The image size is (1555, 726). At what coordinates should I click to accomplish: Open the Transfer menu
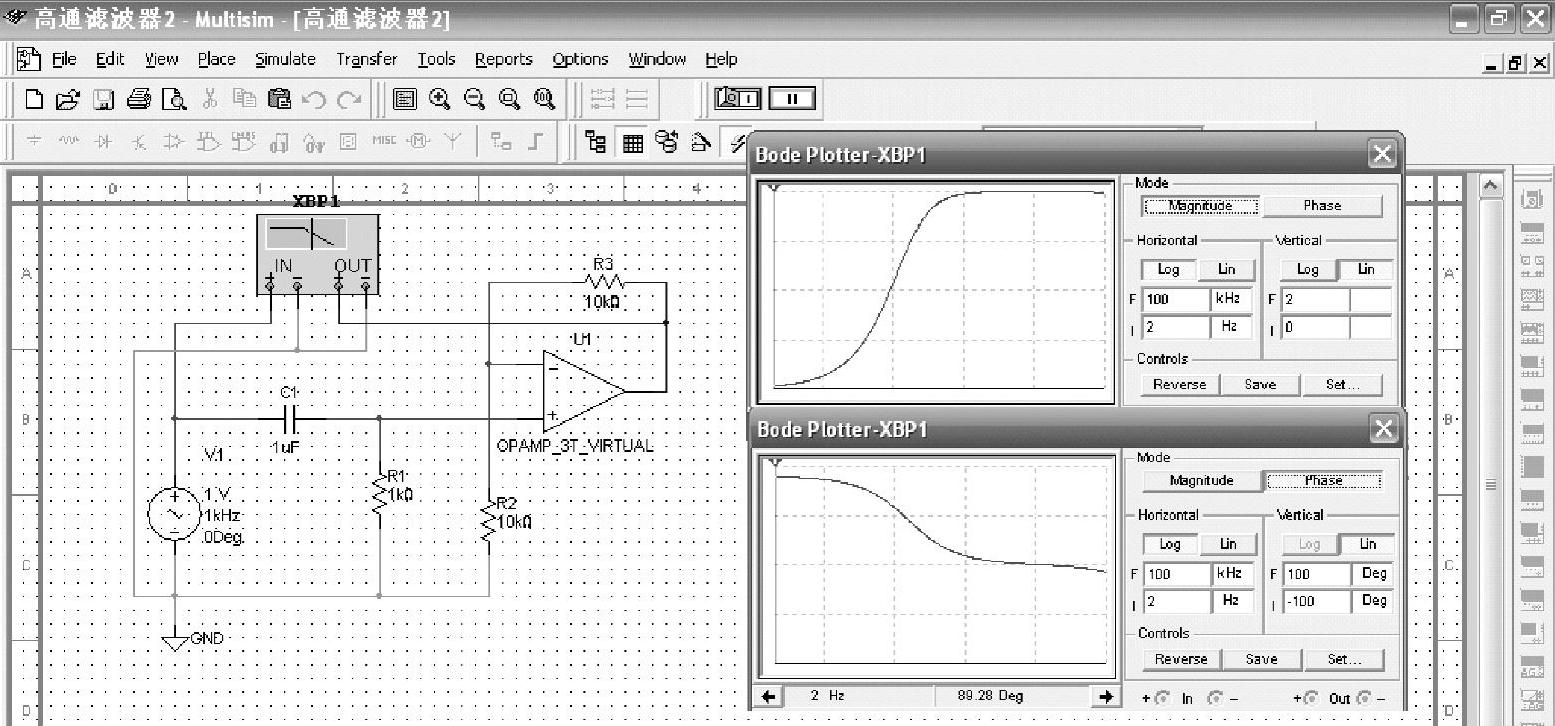(366, 59)
